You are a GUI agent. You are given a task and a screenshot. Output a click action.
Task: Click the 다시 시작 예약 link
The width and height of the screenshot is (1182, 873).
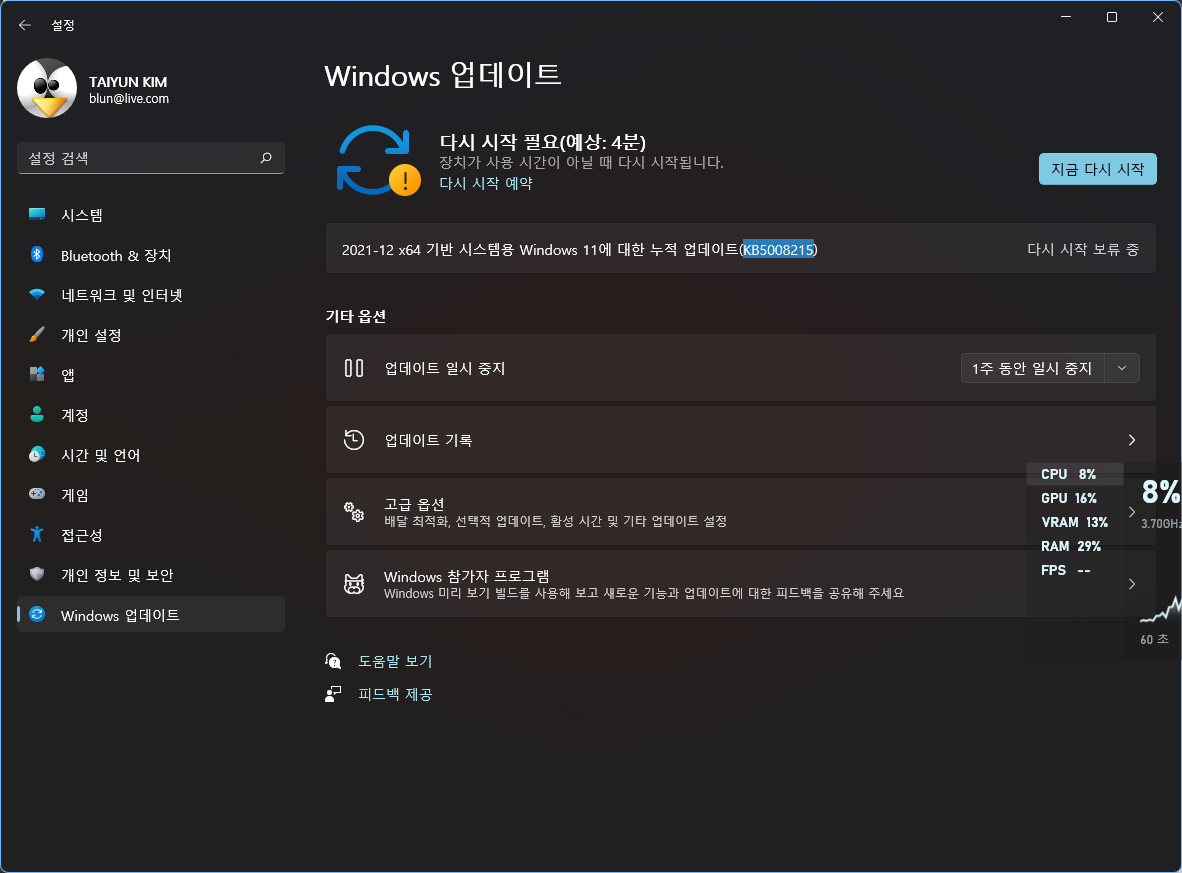(485, 183)
